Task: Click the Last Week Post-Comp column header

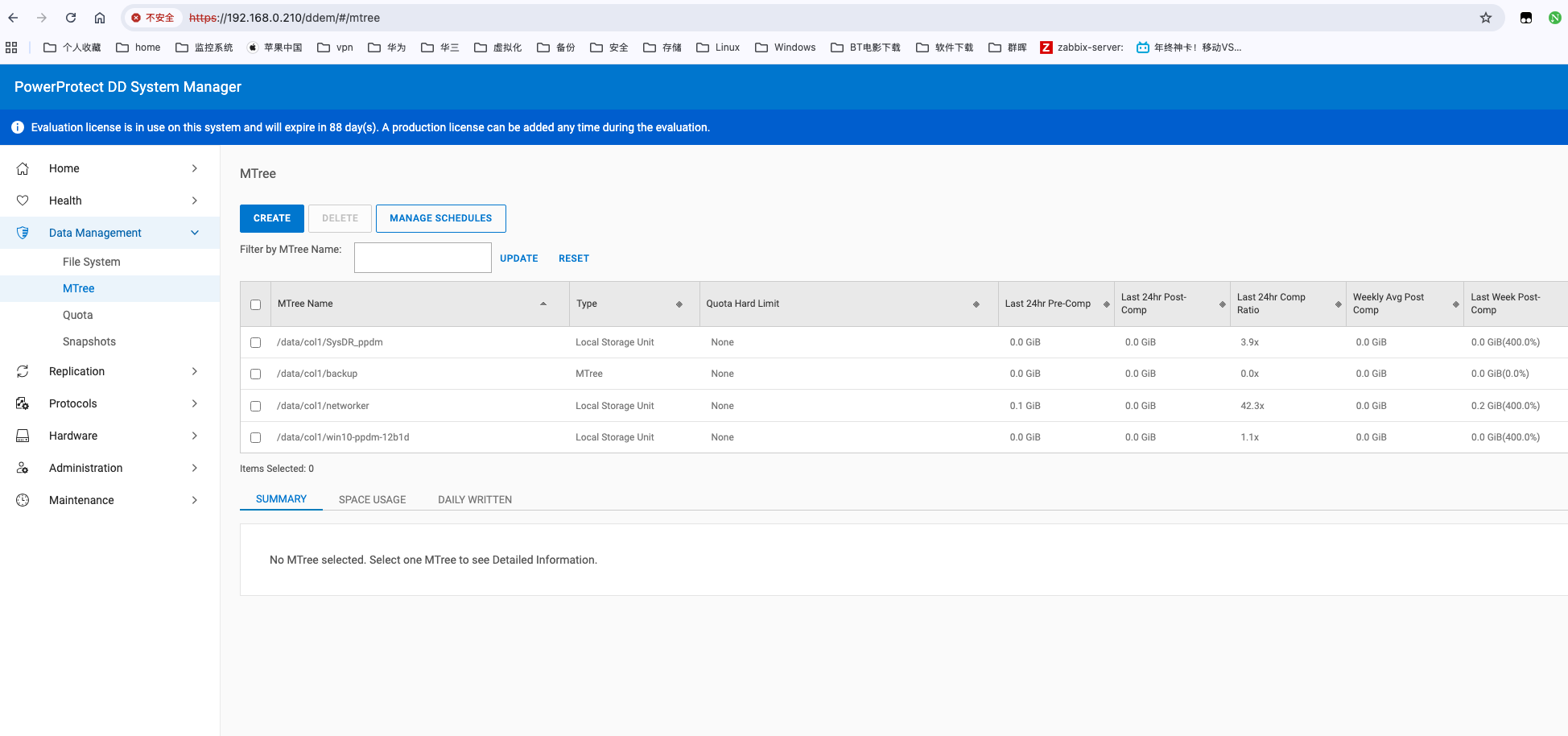Action: 1515,304
